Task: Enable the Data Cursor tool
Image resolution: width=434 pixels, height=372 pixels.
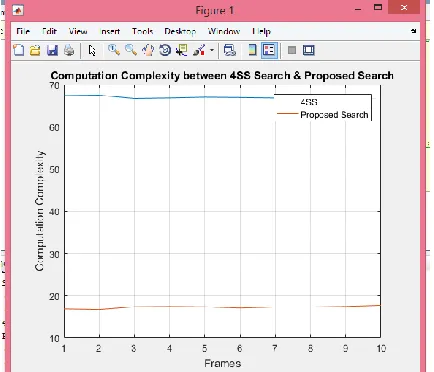Action: tap(182, 50)
